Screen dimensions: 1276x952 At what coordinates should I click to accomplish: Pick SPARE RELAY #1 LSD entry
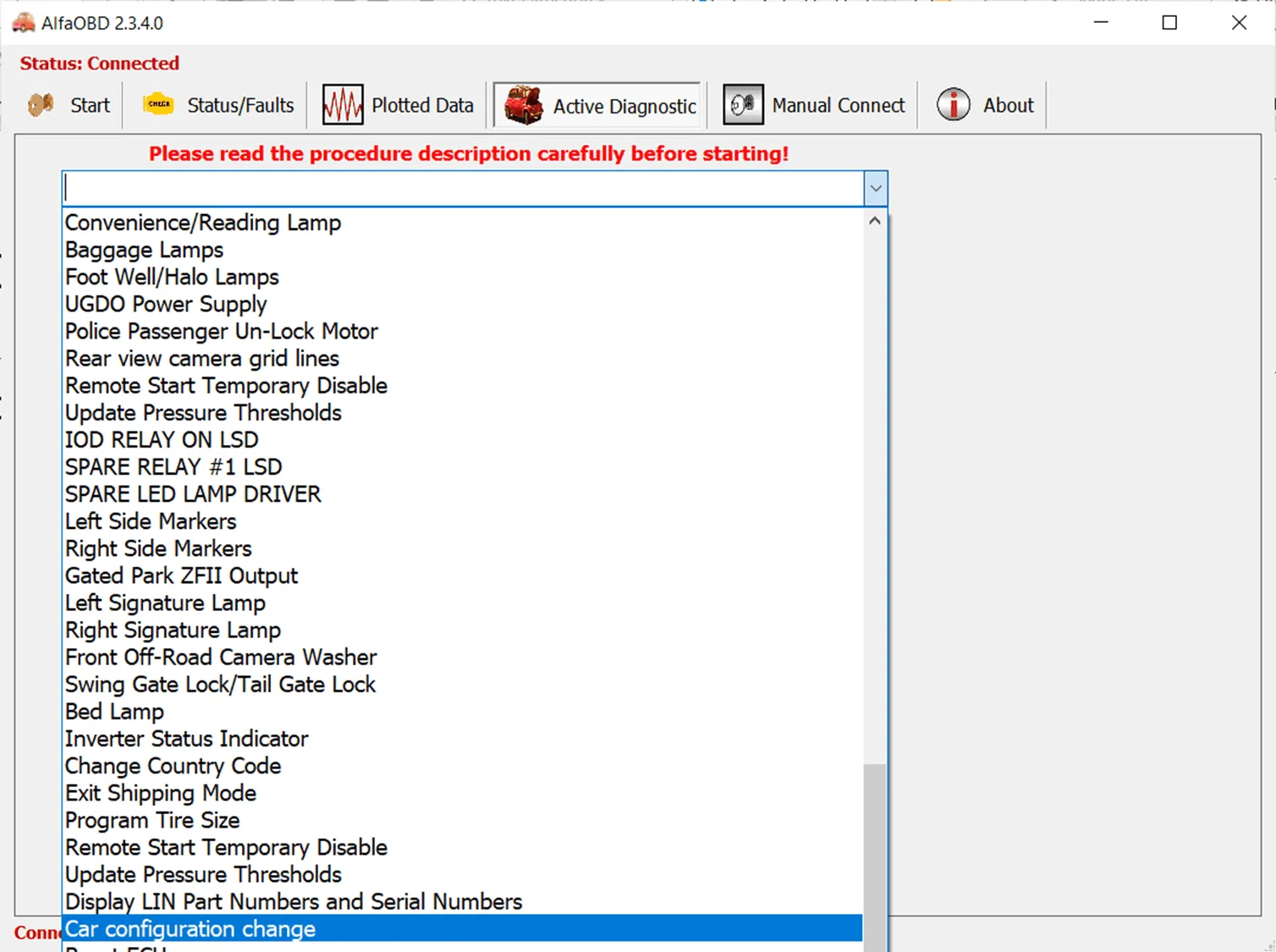click(462, 466)
